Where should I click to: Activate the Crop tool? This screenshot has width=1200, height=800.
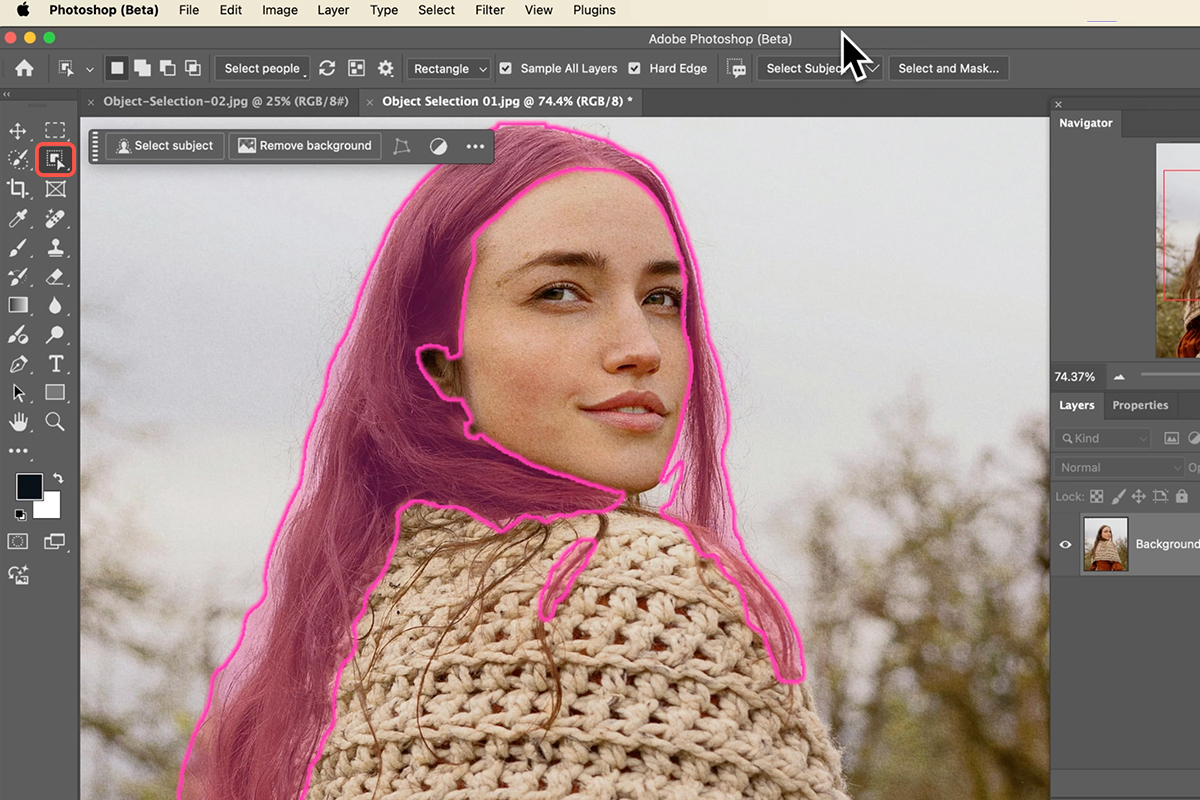coord(17,188)
